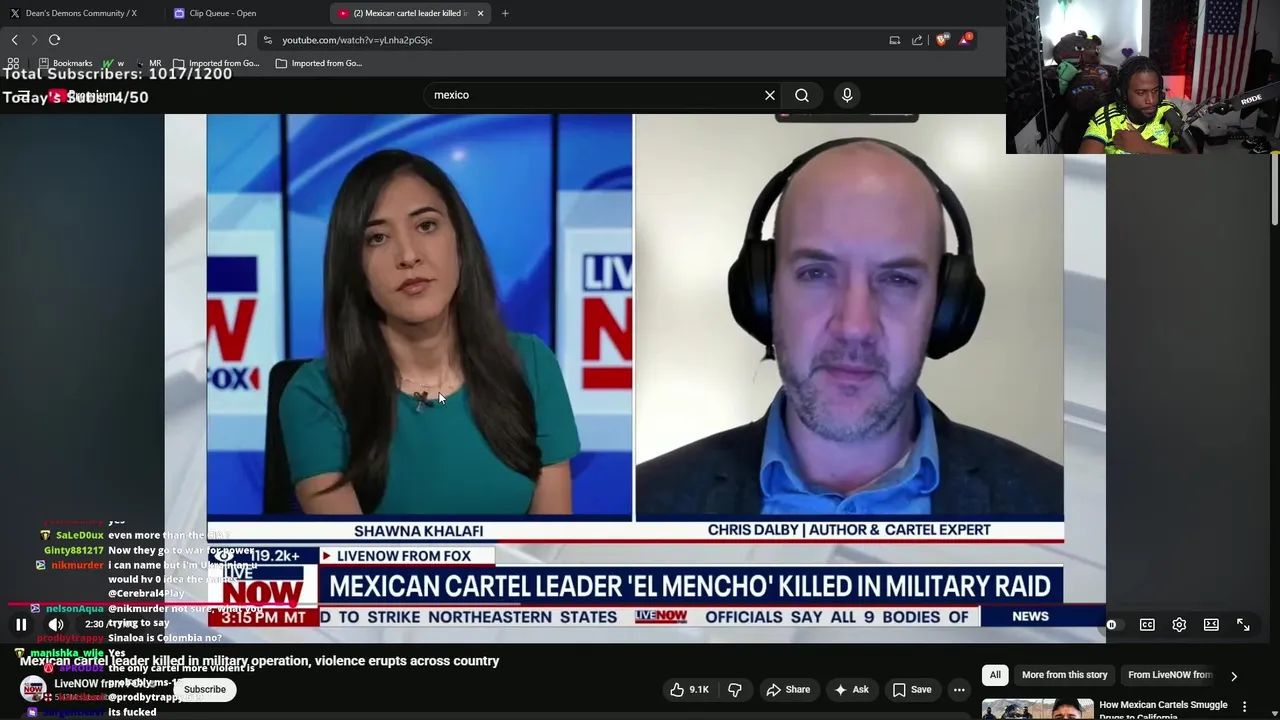
Task: Select More from this story chip
Action: [1064, 675]
